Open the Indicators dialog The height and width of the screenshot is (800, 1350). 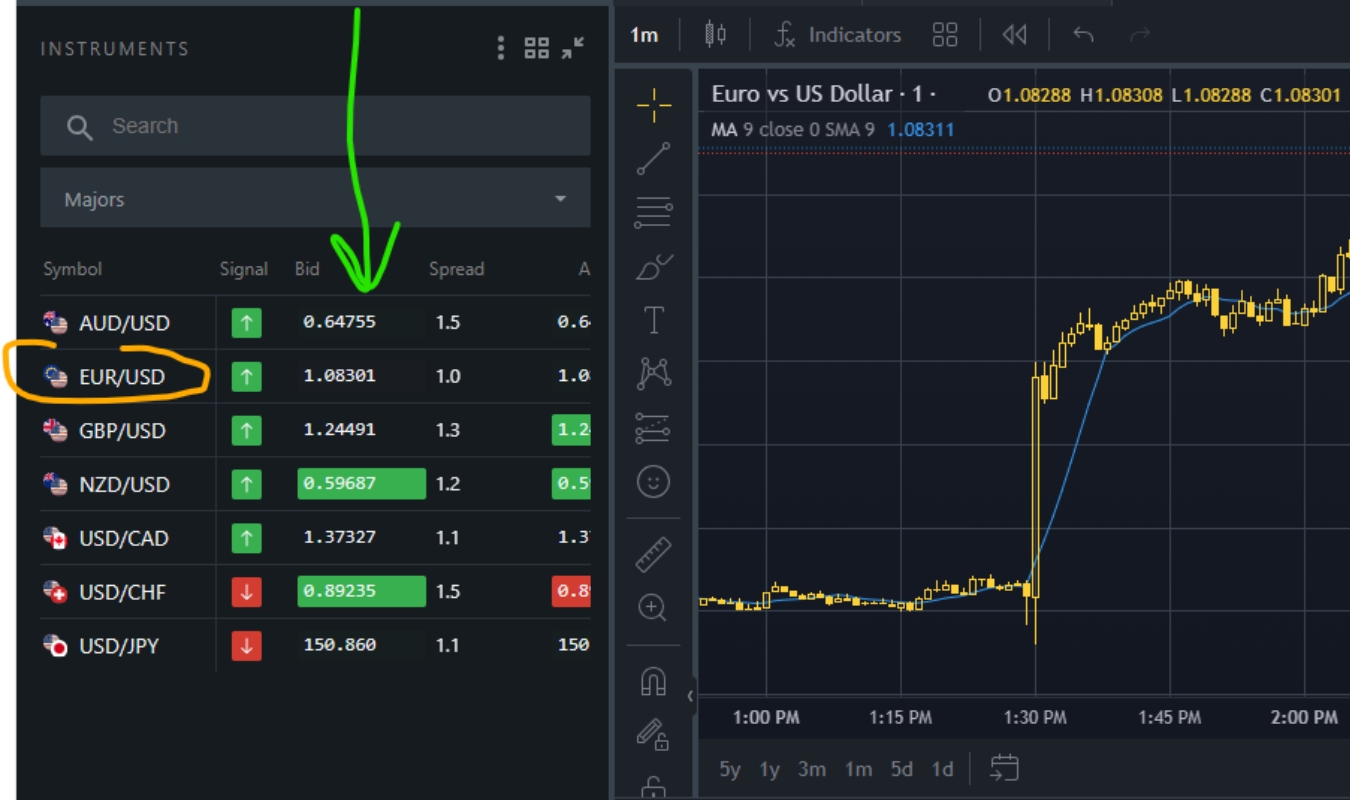[838, 35]
